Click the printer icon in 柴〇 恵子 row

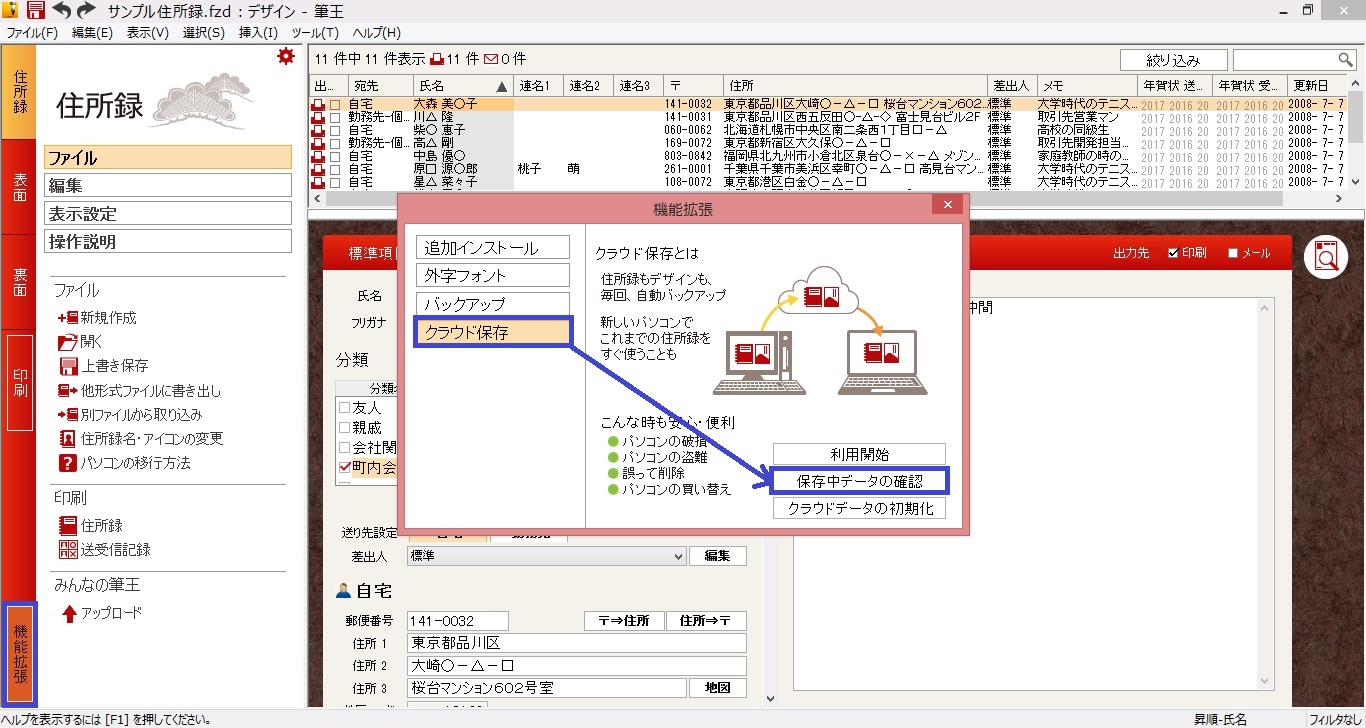[318, 130]
